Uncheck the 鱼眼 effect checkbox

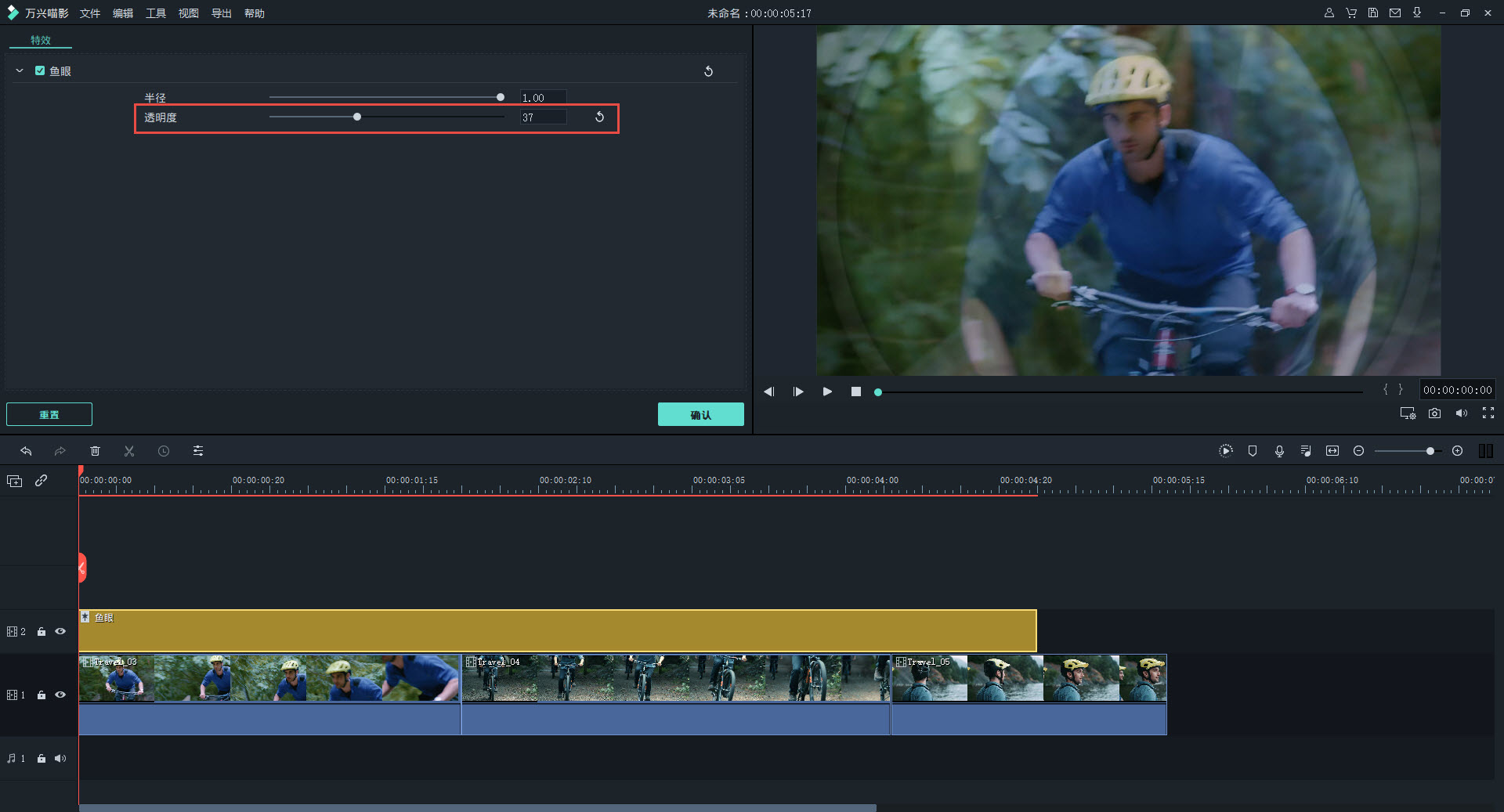40,70
